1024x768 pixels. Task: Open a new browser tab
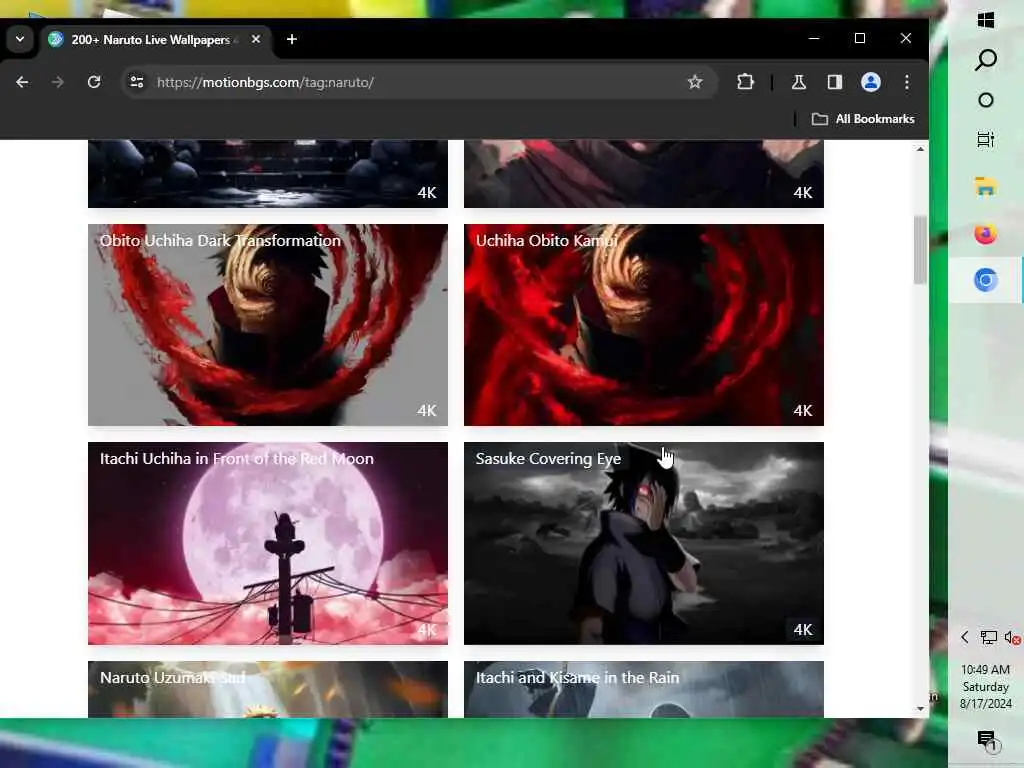(x=292, y=39)
